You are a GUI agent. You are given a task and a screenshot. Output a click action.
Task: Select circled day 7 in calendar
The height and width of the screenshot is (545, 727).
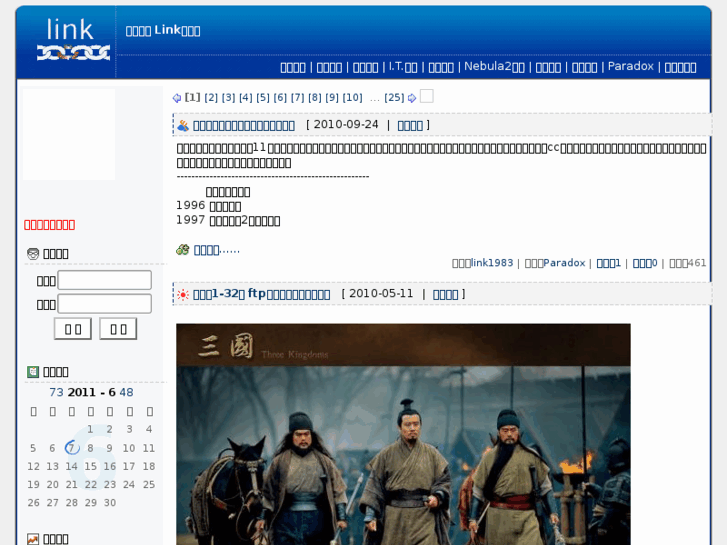71,448
